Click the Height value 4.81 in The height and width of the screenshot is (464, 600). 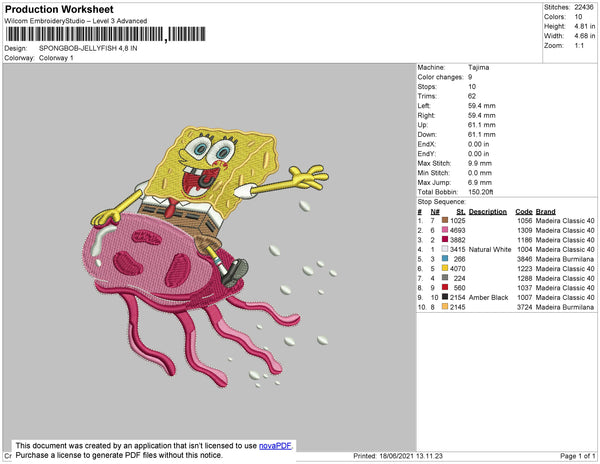point(584,26)
